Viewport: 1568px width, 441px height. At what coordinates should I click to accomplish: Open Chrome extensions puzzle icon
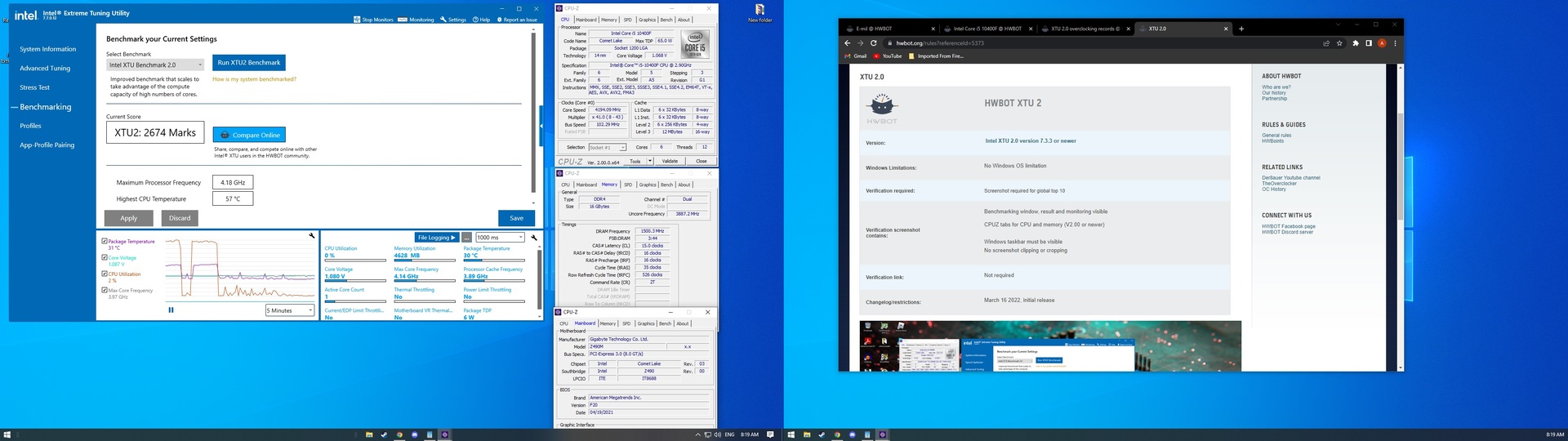[1356, 43]
